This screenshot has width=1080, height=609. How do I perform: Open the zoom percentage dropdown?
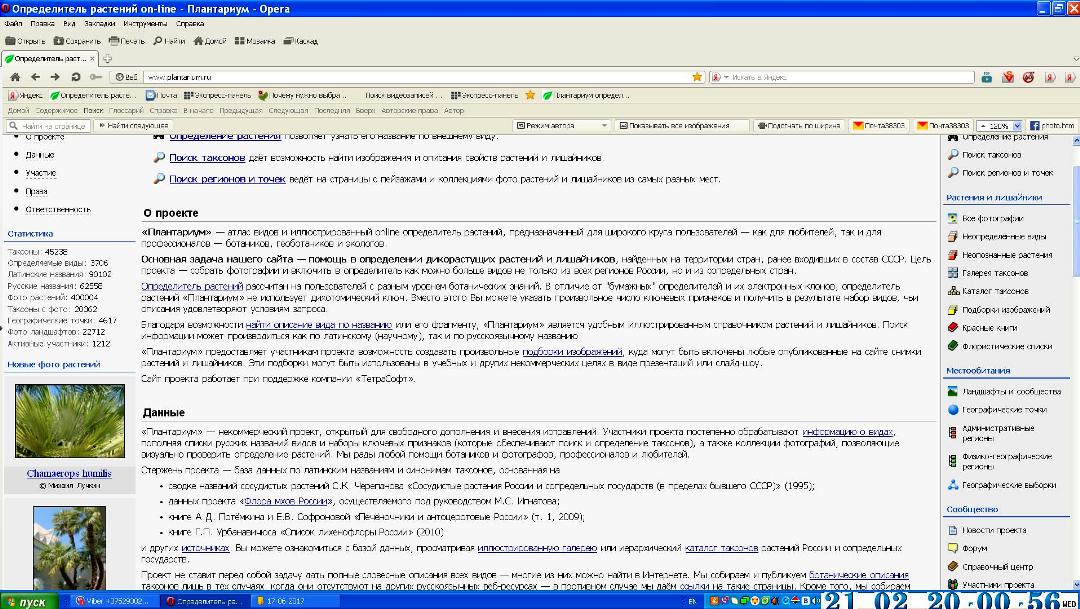pyautogui.click(x=1018, y=126)
